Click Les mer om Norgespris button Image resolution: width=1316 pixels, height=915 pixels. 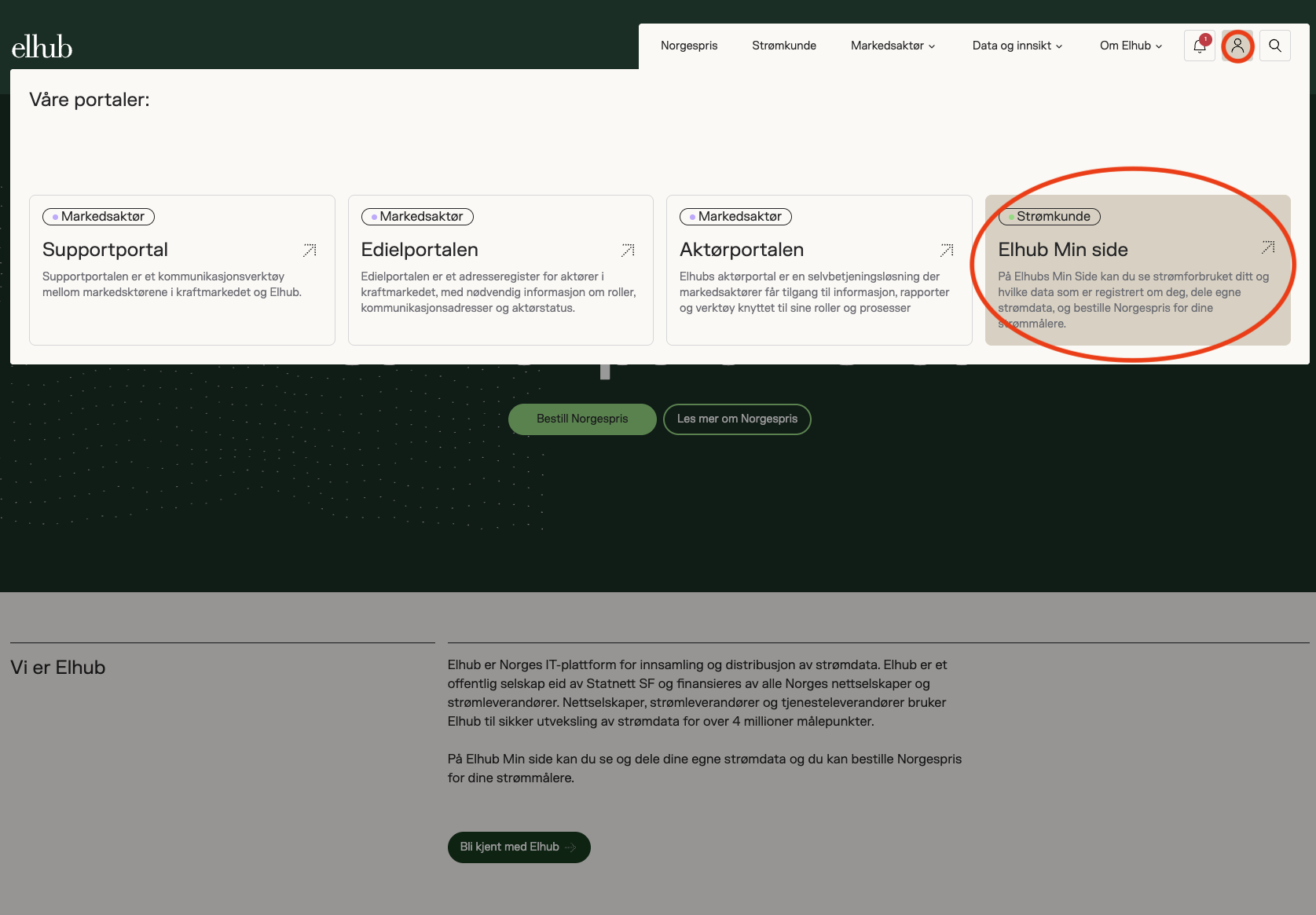[737, 419]
